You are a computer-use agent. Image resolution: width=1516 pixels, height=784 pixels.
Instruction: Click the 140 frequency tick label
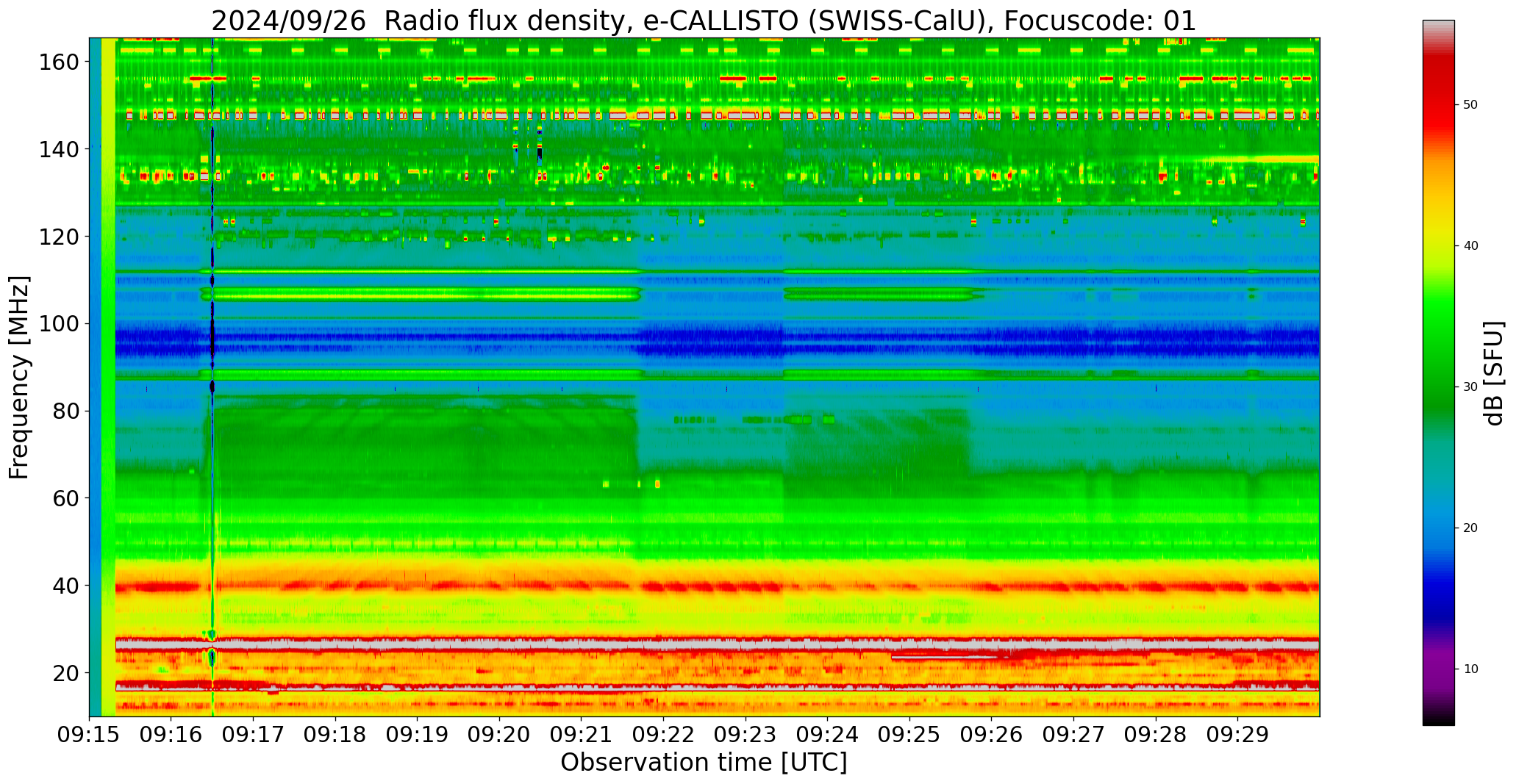coord(60,149)
